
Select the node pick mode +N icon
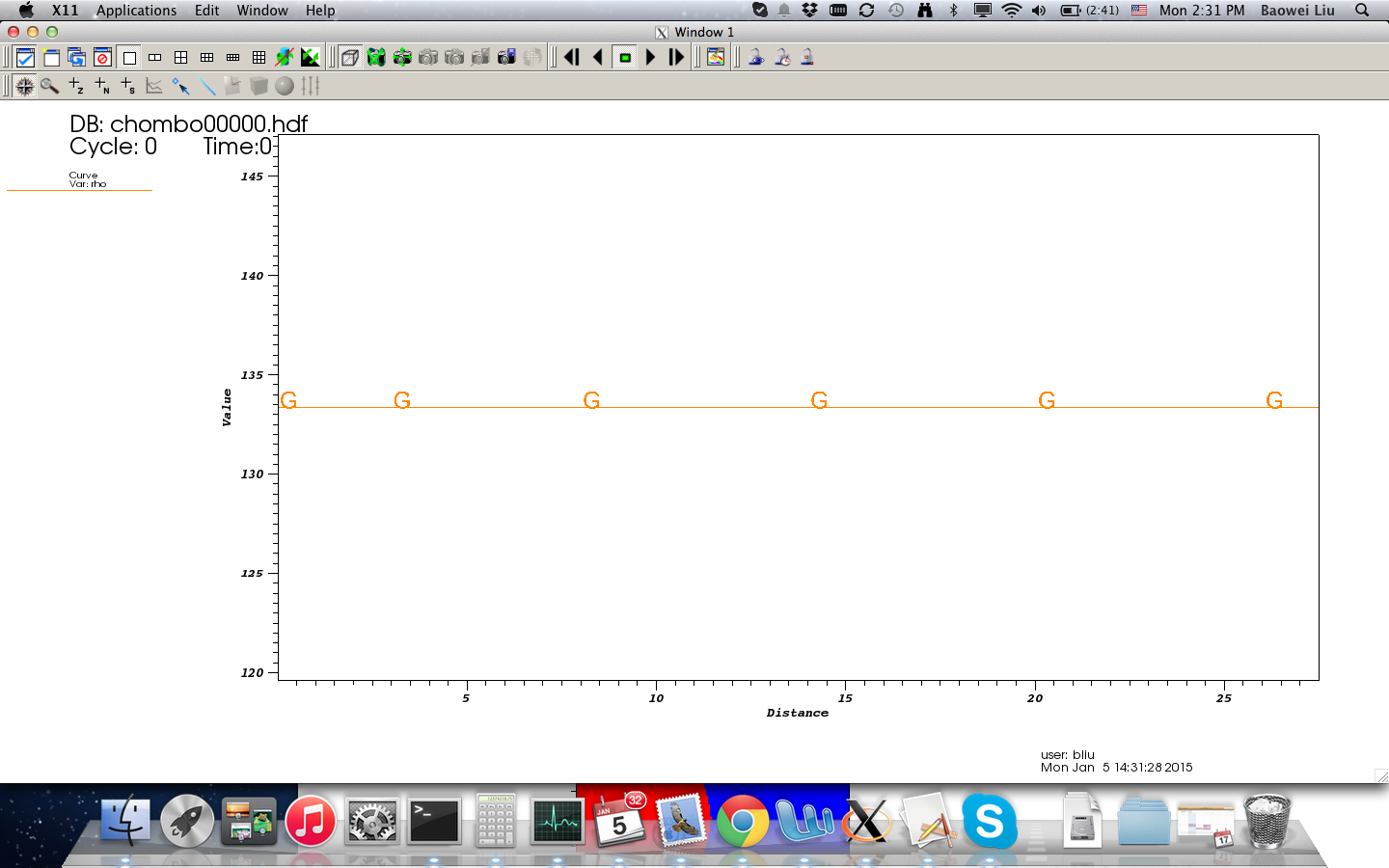point(102,86)
